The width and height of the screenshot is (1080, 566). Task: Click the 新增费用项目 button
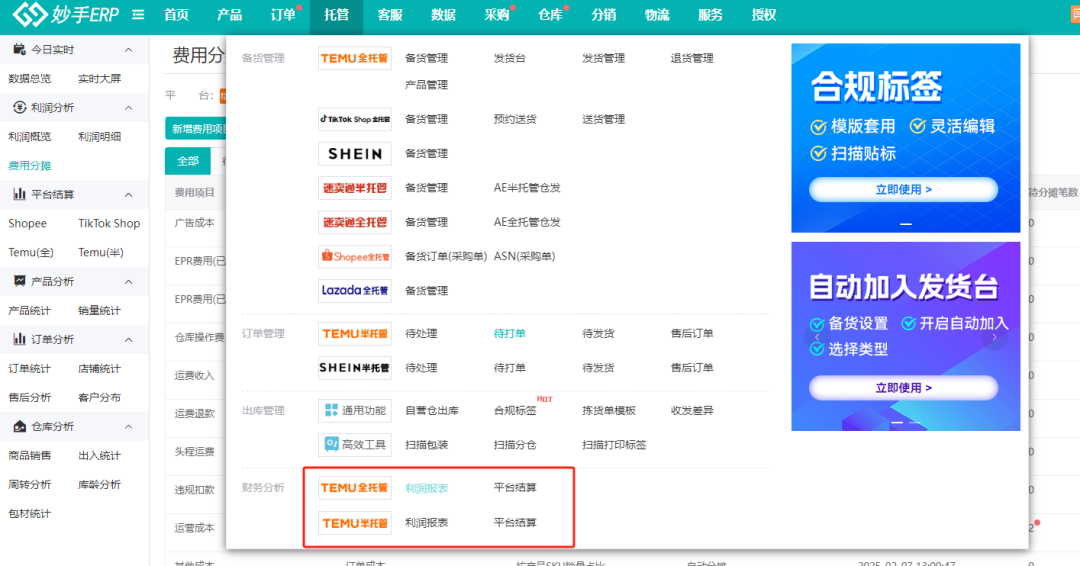click(196, 129)
